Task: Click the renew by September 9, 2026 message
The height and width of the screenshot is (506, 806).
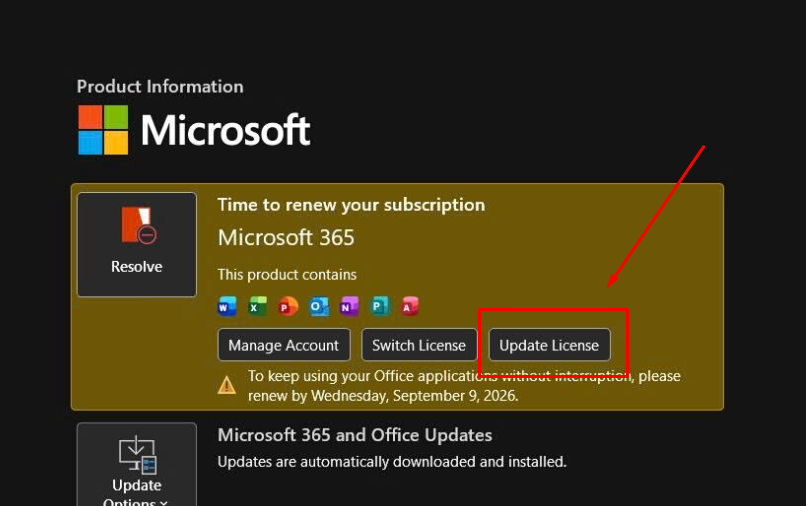Action: (x=464, y=386)
